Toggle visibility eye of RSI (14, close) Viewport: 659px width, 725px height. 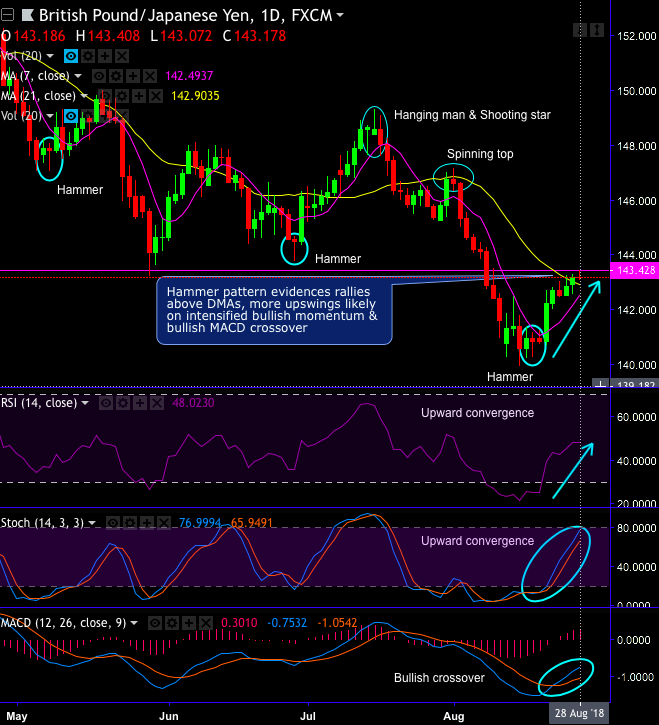tap(106, 403)
